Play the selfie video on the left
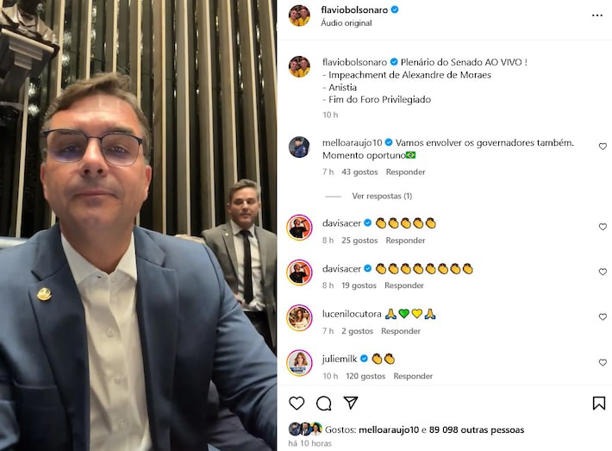The width and height of the screenshot is (612, 451). [138, 226]
